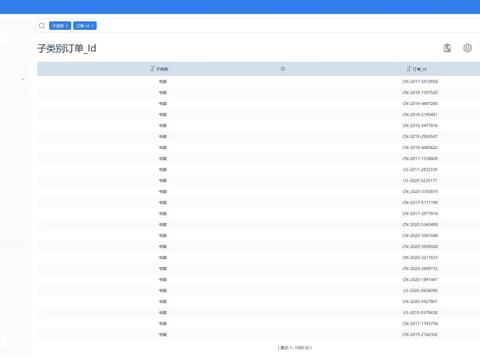Click inside the search tag input field
480x360 pixels.
tap(287, 26)
